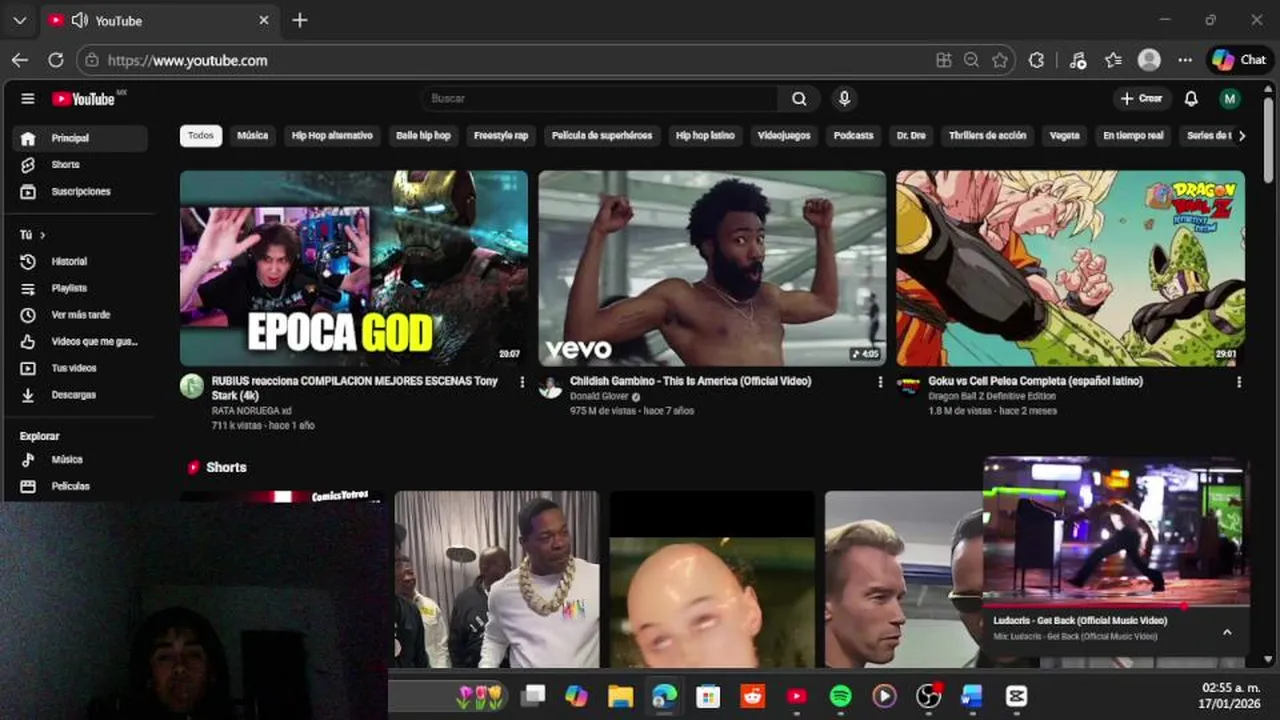Select the Freestyle rap chip

[501, 136]
